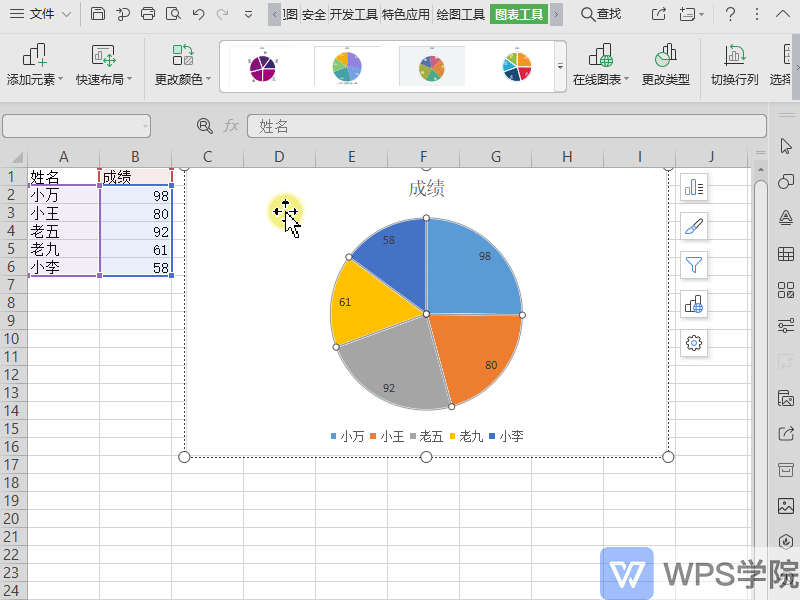Switch to the 开发工具 Developer Tools tab
The image size is (800, 600).
coord(353,14)
